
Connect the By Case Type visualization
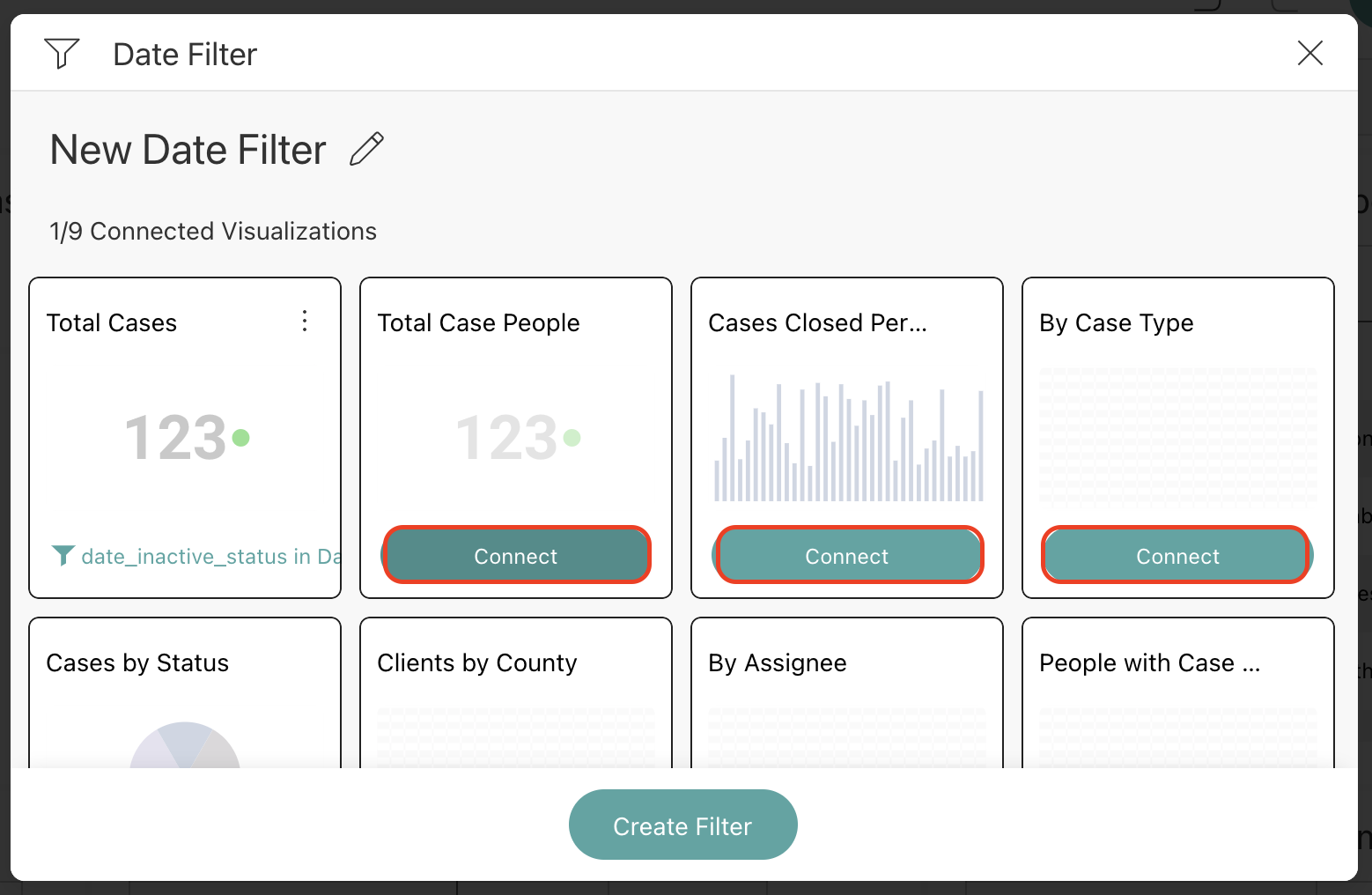point(1177,555)
